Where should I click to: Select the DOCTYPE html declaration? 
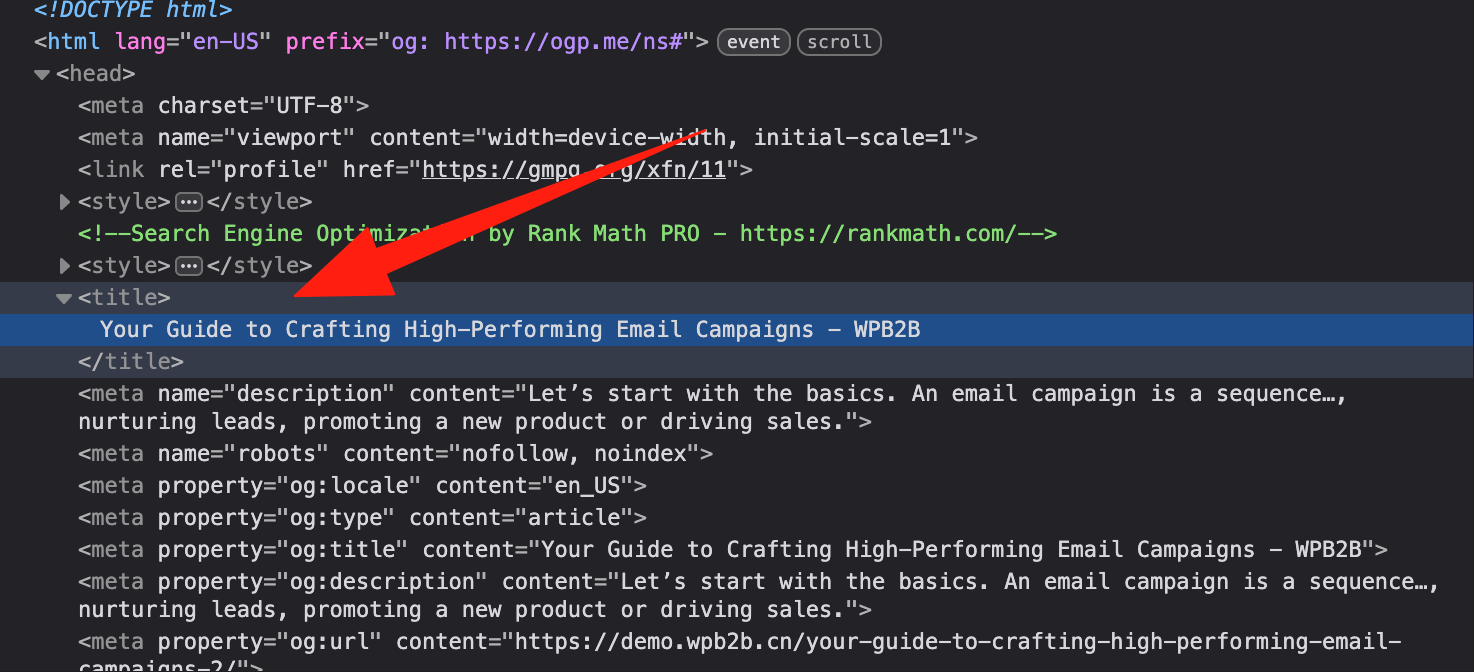[x=133, y=12]
